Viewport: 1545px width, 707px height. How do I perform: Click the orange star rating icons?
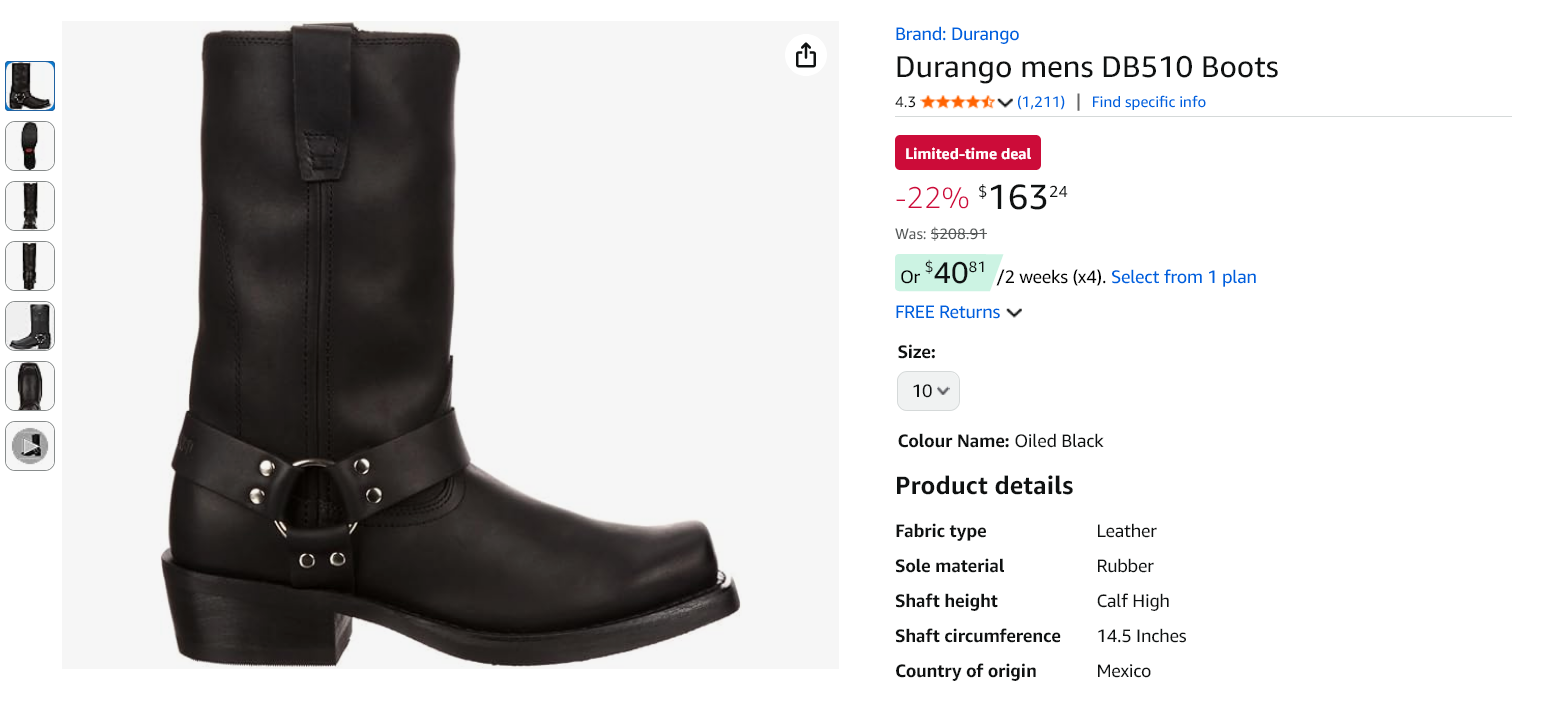(x=957, y=102)
